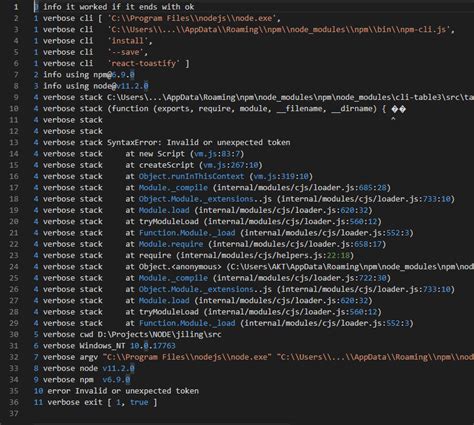This screenshot has width=474, height=425.
Task: Click the 'react-toastify' string
Action: coord(144,63)
